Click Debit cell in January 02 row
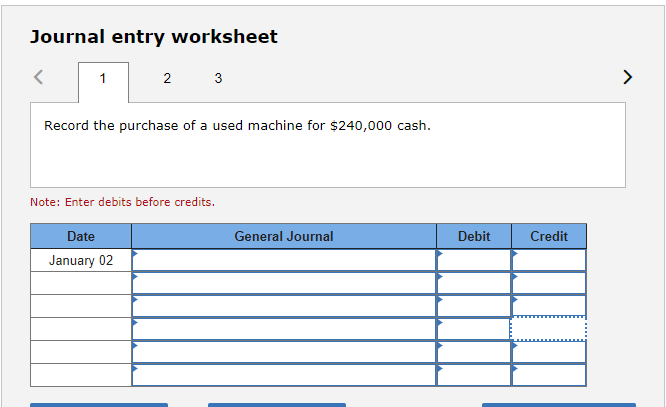This screenshot has height=407, width=666. pos(474,260)
